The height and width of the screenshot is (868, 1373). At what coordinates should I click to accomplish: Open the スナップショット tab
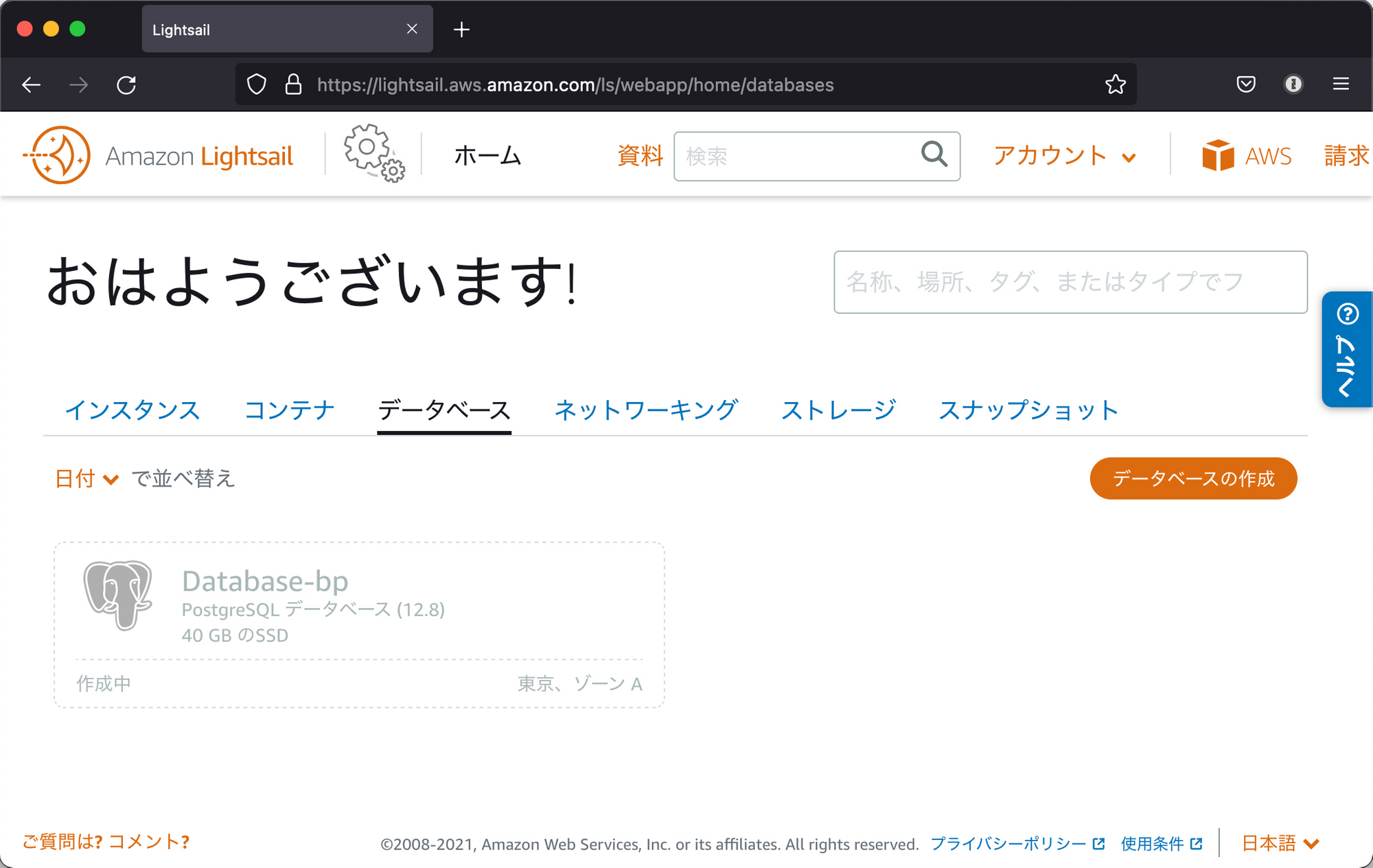pyautogui.click(x=1028, y=410)
